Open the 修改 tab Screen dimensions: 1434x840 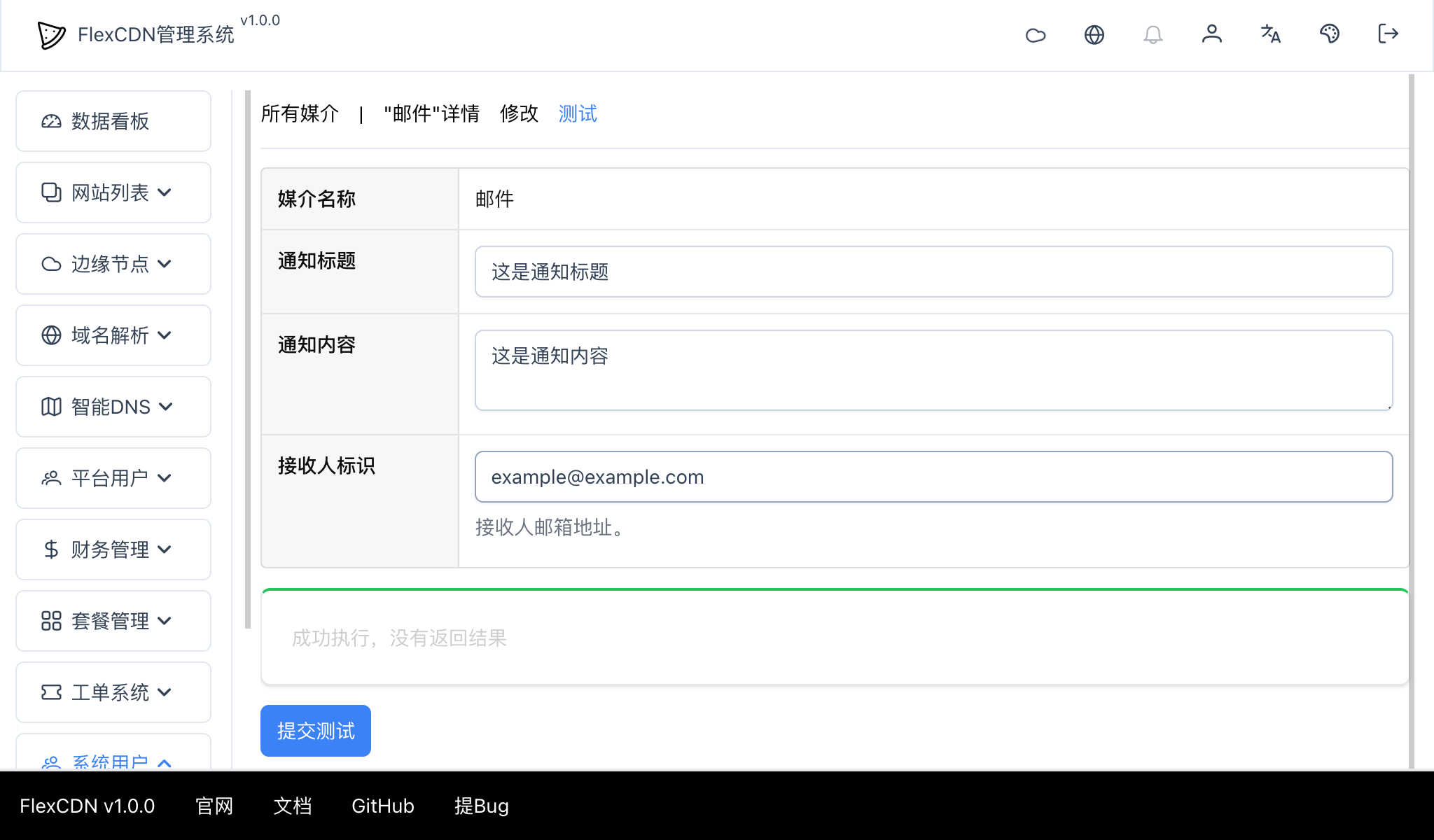[518, 113]
